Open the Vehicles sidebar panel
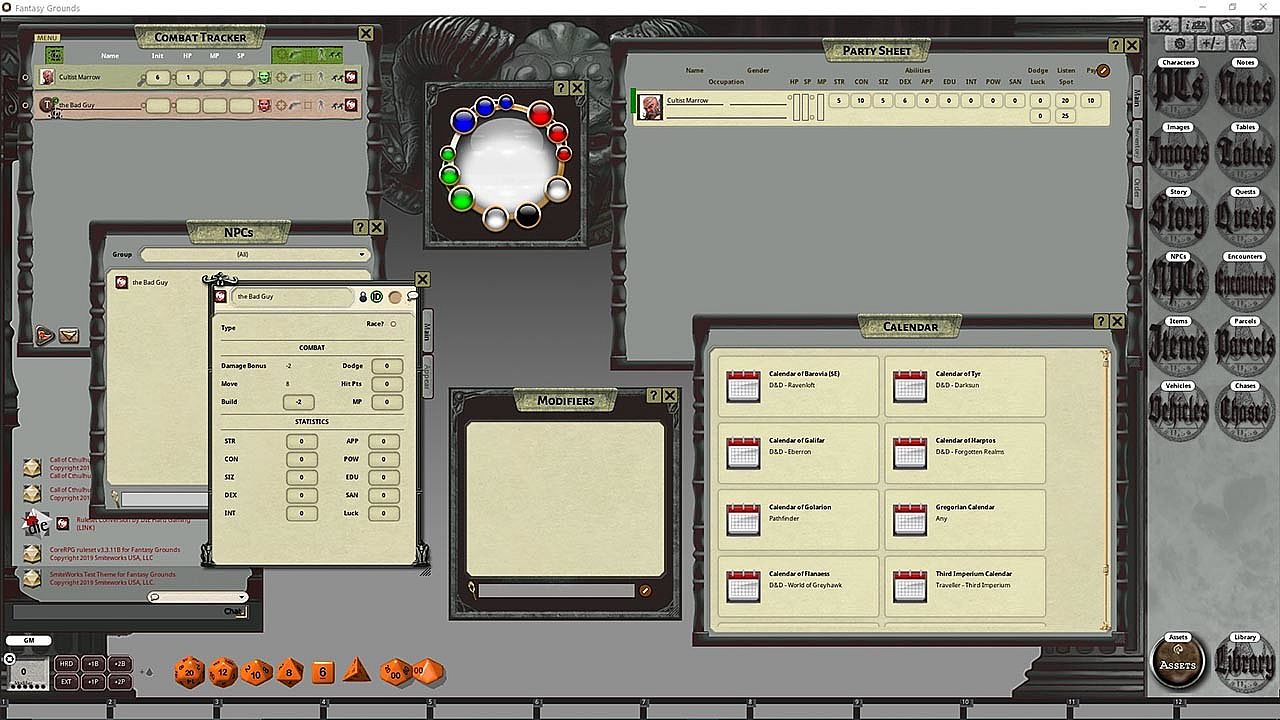1280x720 pixels. click(1178, 410)
